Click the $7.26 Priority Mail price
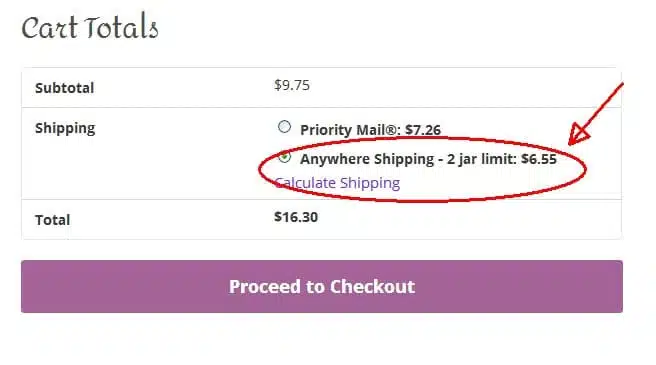The image size is (656, 365). point(423,130)
